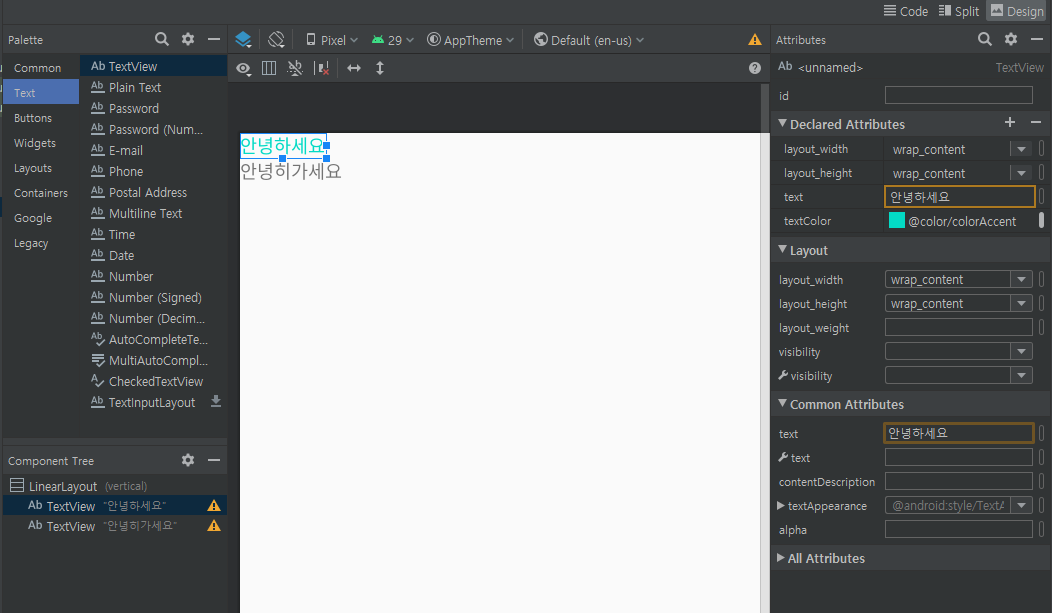Open Default (en-us) locale dropdown
The width and height of the screenshot is (1052, 613).
pos(588,40)
